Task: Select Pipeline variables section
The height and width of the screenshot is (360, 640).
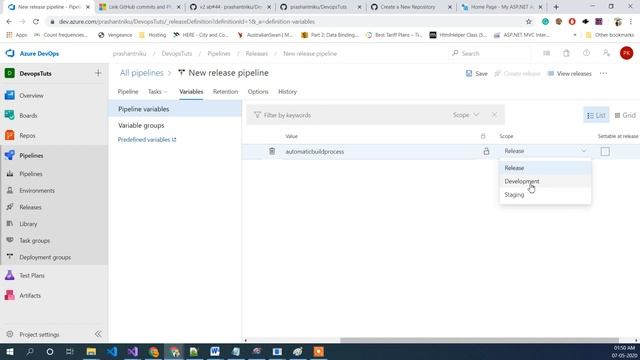Action: point(175,109)
